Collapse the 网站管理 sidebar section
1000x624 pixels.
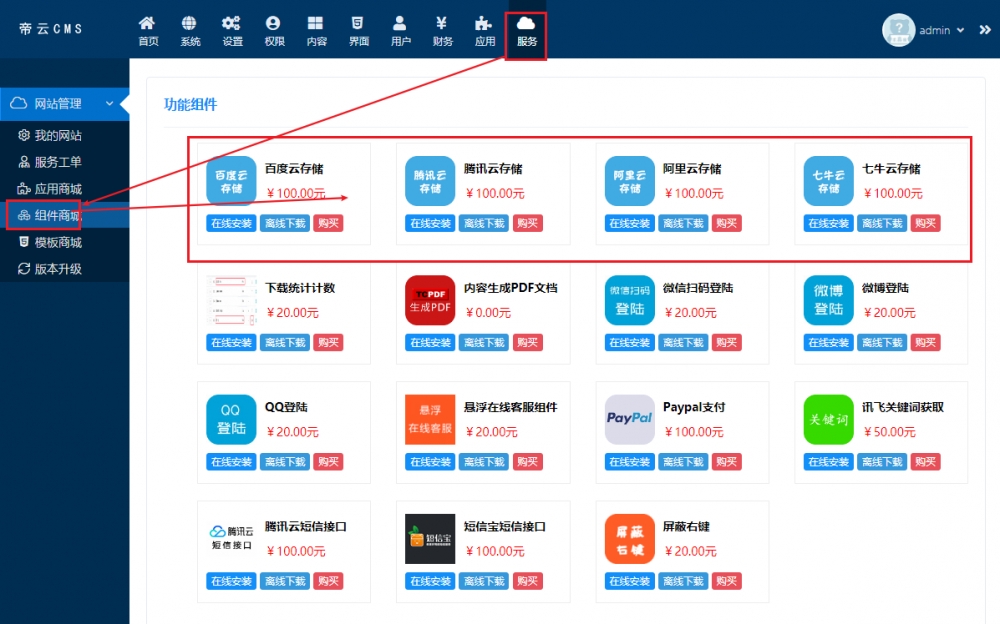click(64, 103)
